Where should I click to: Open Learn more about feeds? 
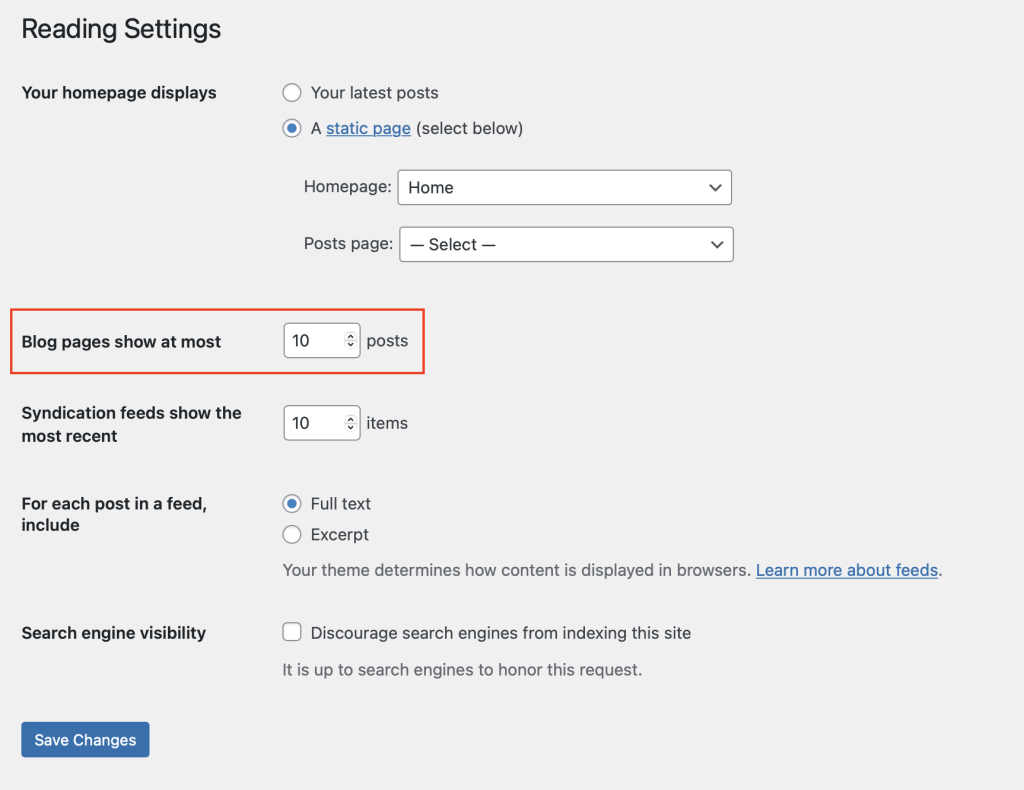pyautogui.click(x=846, y=570)
